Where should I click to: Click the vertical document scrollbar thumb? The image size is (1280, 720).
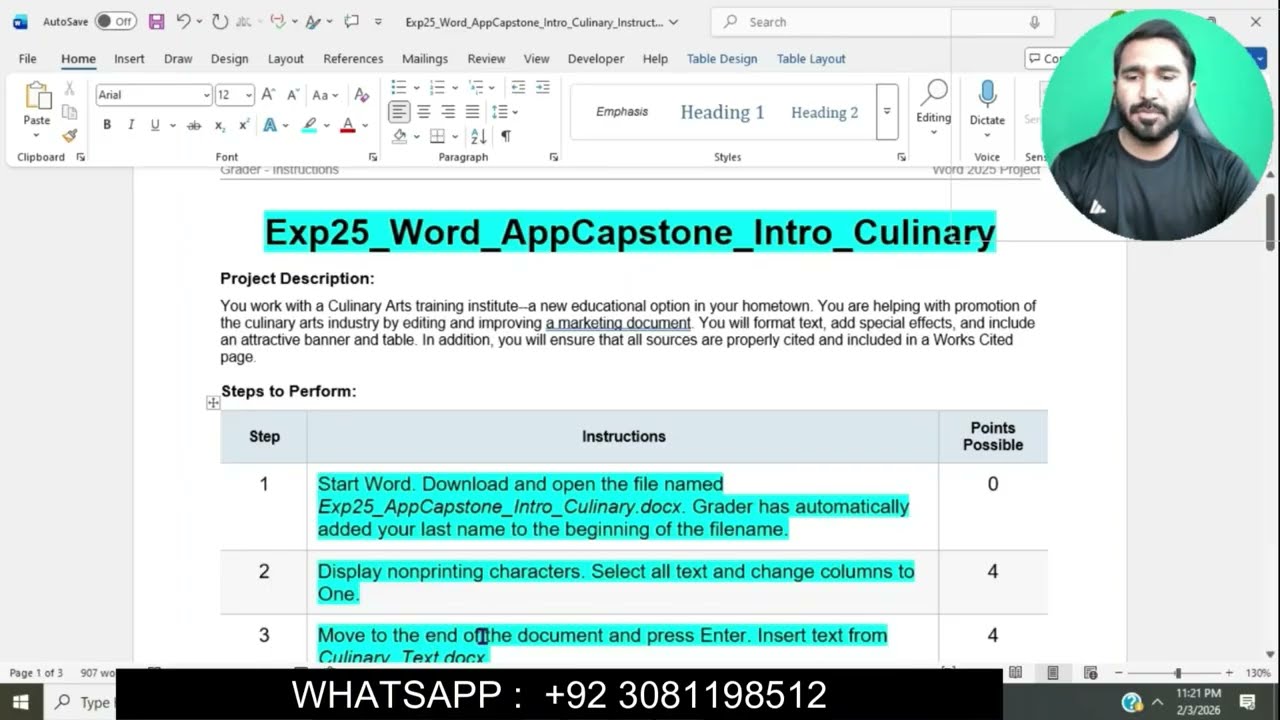tap(1271, 221)
